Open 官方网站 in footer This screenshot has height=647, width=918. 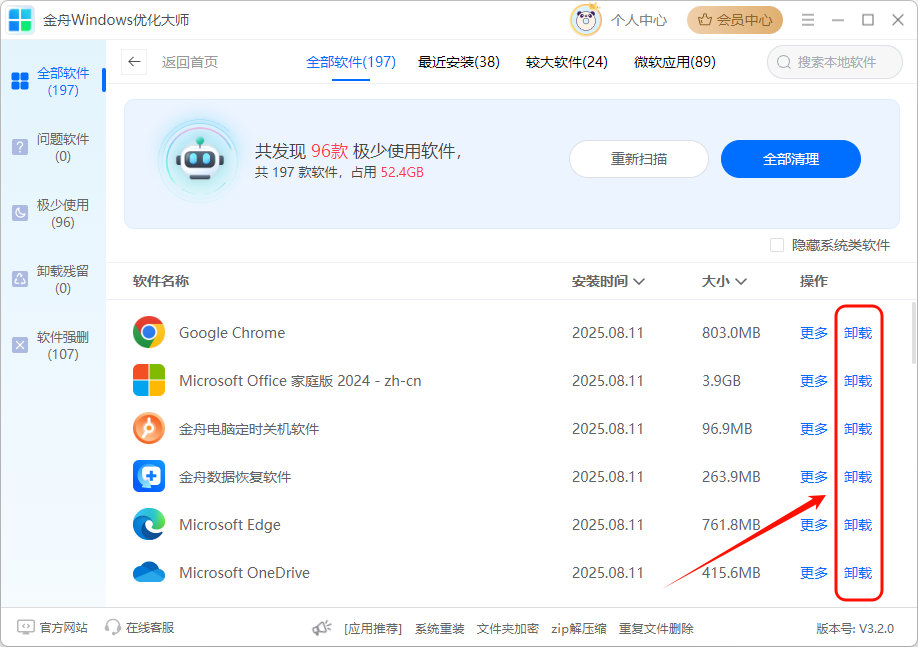point(53,628)
